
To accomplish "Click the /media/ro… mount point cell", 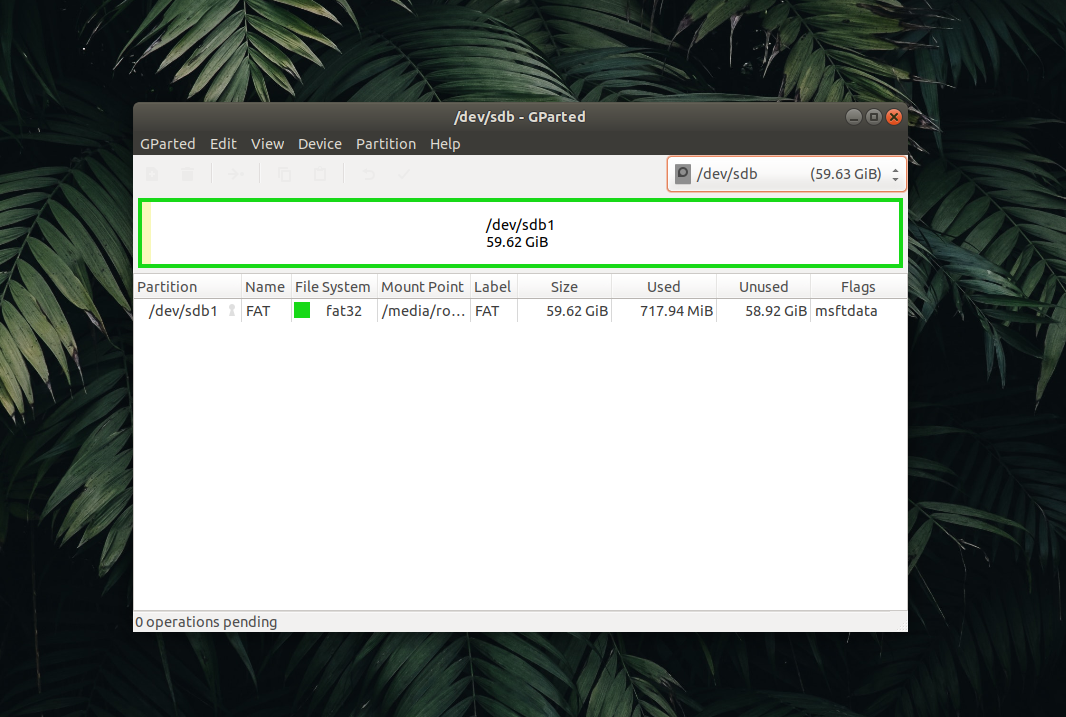I will pos(423,311).
